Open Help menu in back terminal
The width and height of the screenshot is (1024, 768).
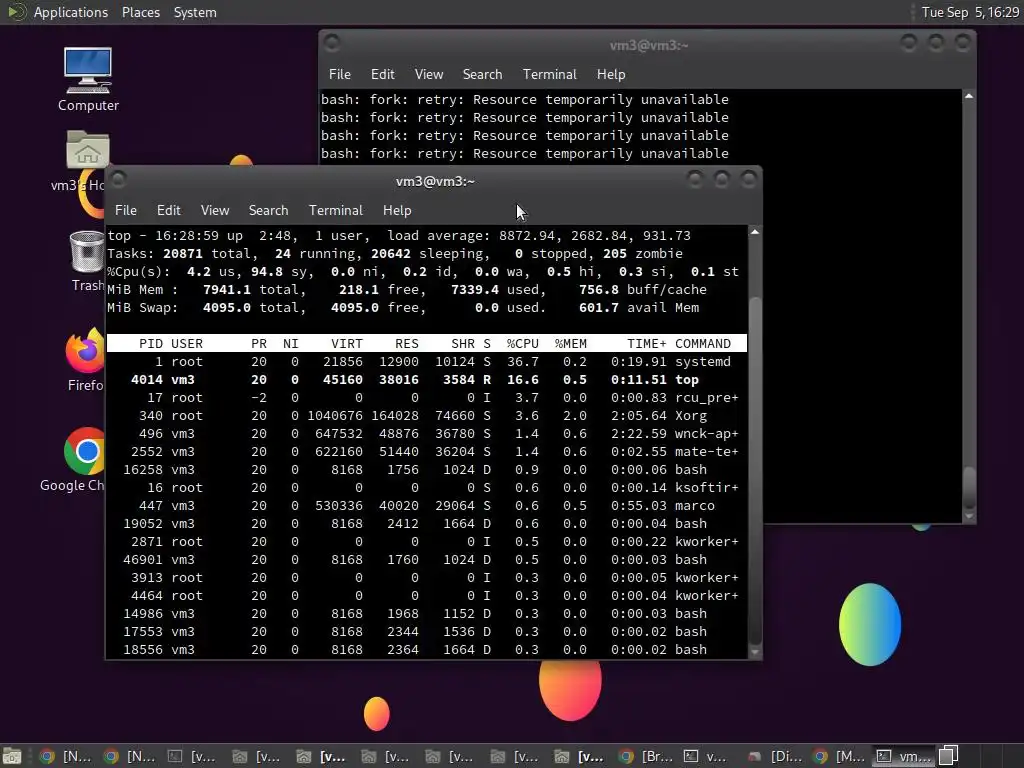pos(611,74)
